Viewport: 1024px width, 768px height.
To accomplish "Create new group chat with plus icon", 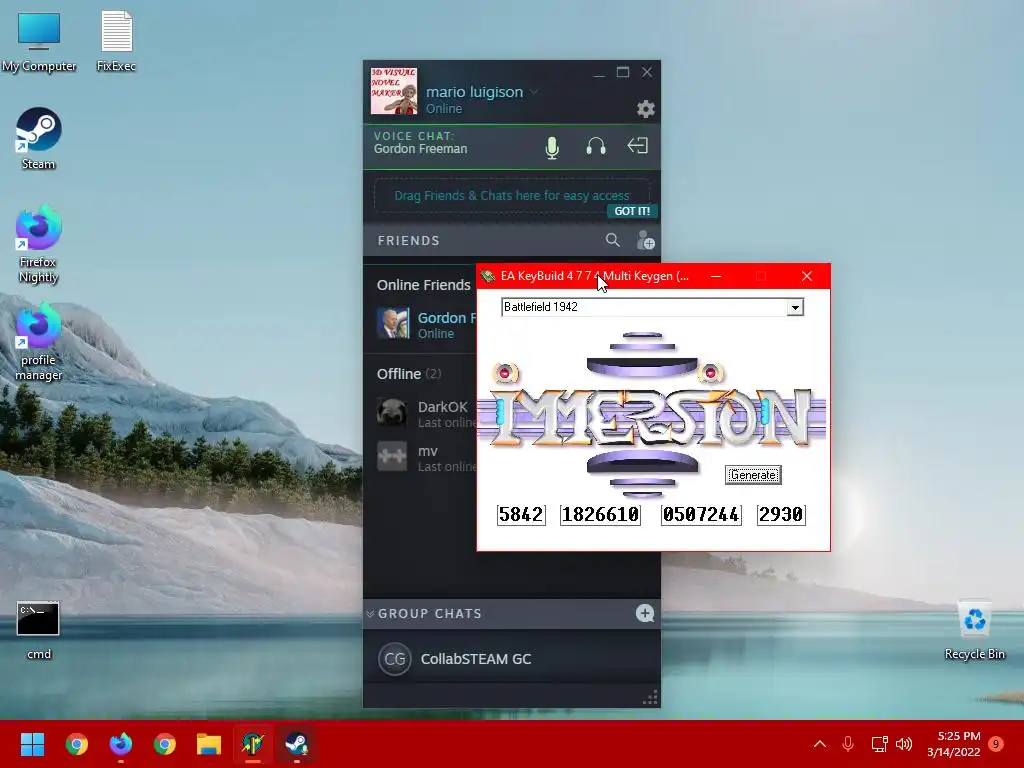I will pyautogui.click(x=645, y=613).
